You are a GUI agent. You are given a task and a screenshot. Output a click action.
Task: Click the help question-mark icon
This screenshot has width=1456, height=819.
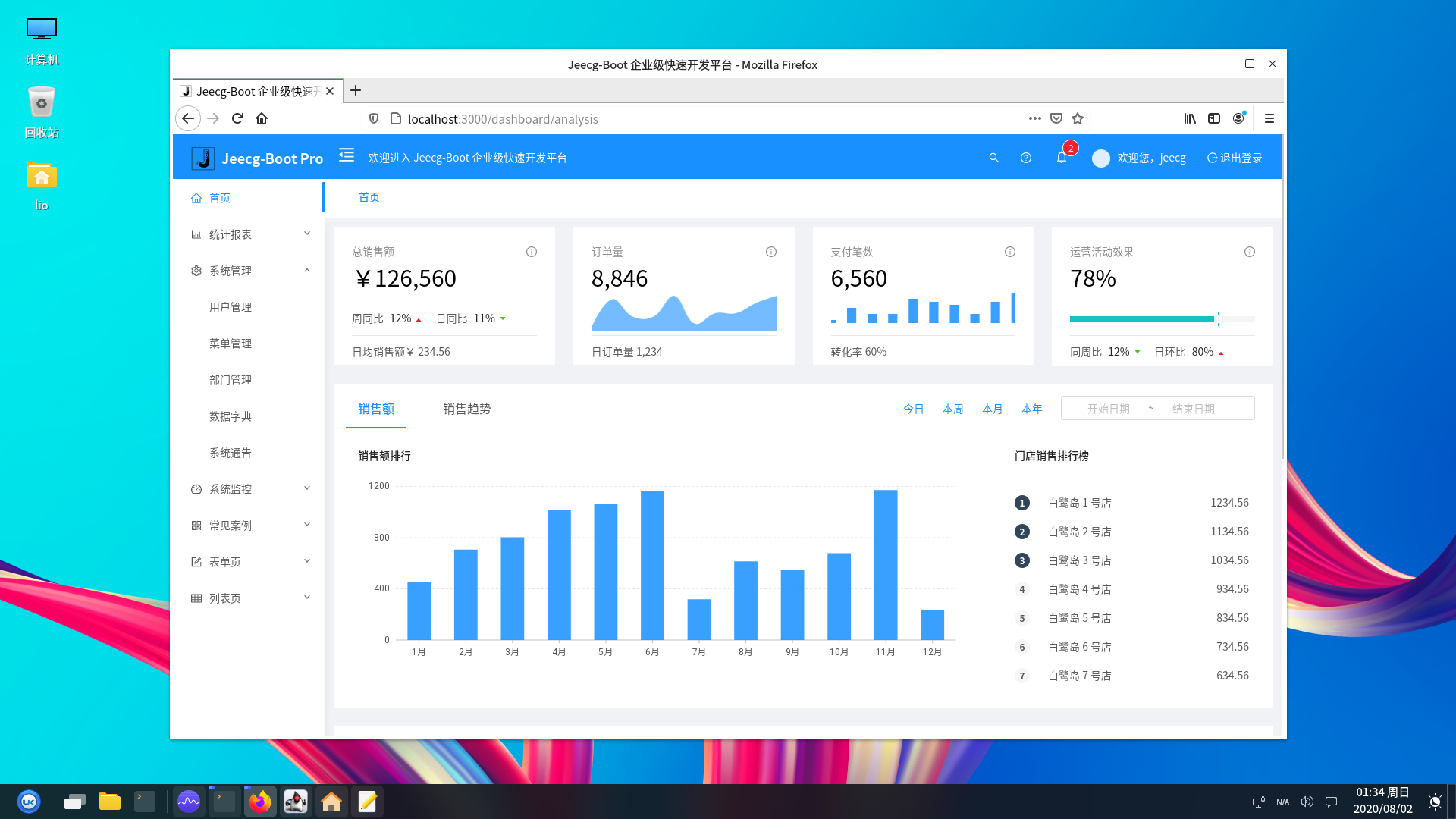(1026, 158)
